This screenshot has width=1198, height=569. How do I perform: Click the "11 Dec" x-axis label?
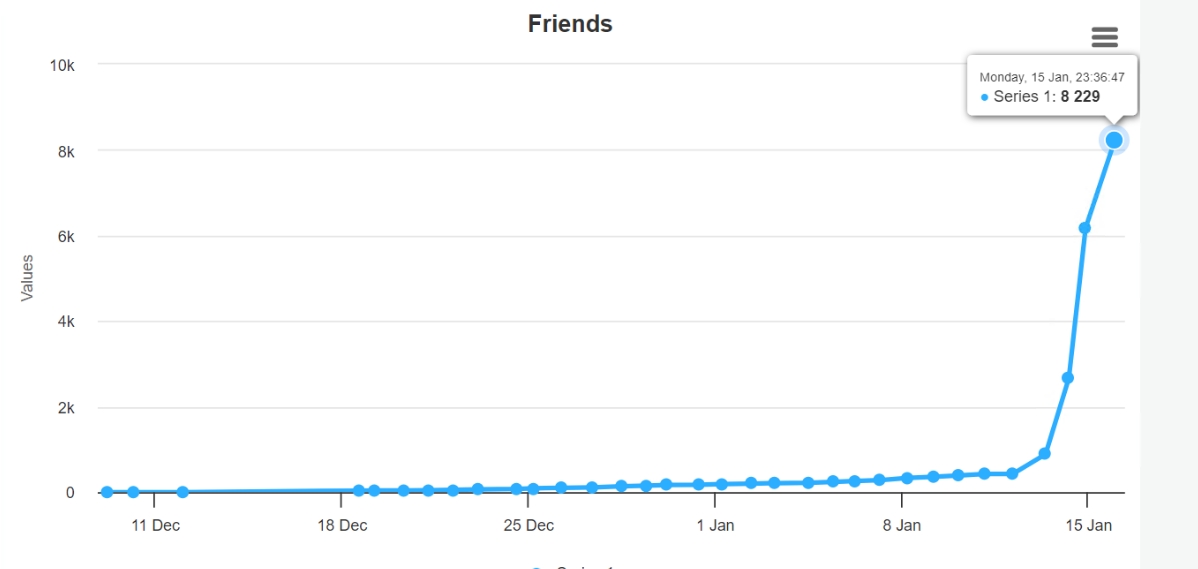tap(155, 525)
